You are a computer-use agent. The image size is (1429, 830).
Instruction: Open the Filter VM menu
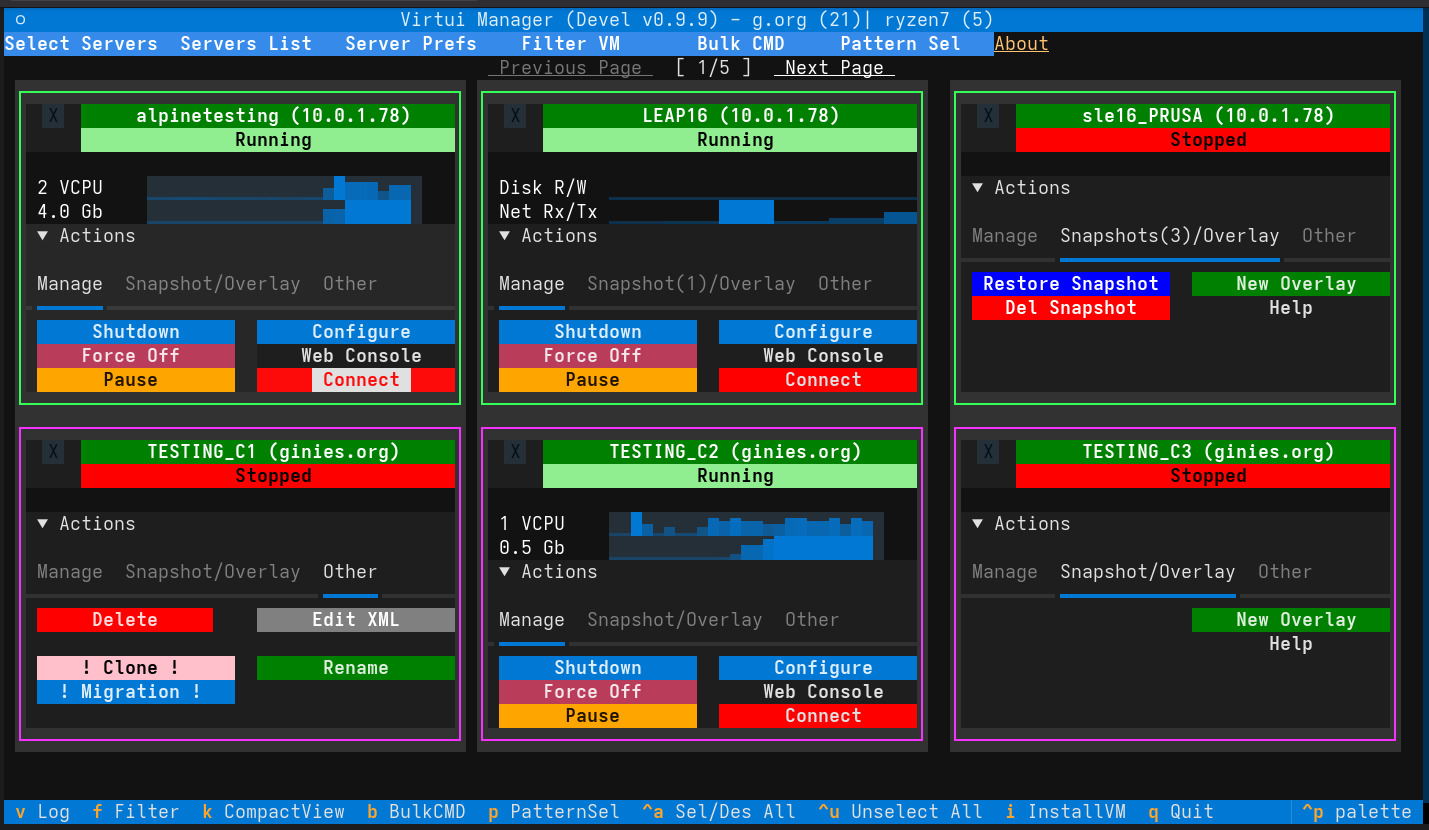(x=570, y=43)
